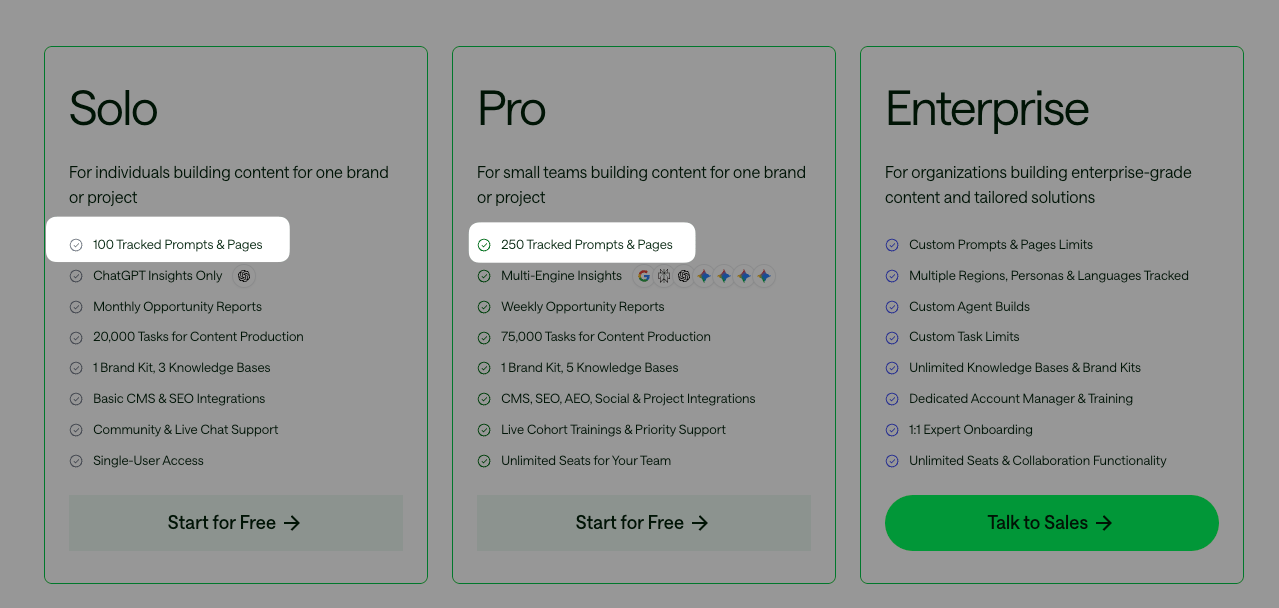
Task: Start for Free under the Solo plan
Action: click(x=236, y=523)
